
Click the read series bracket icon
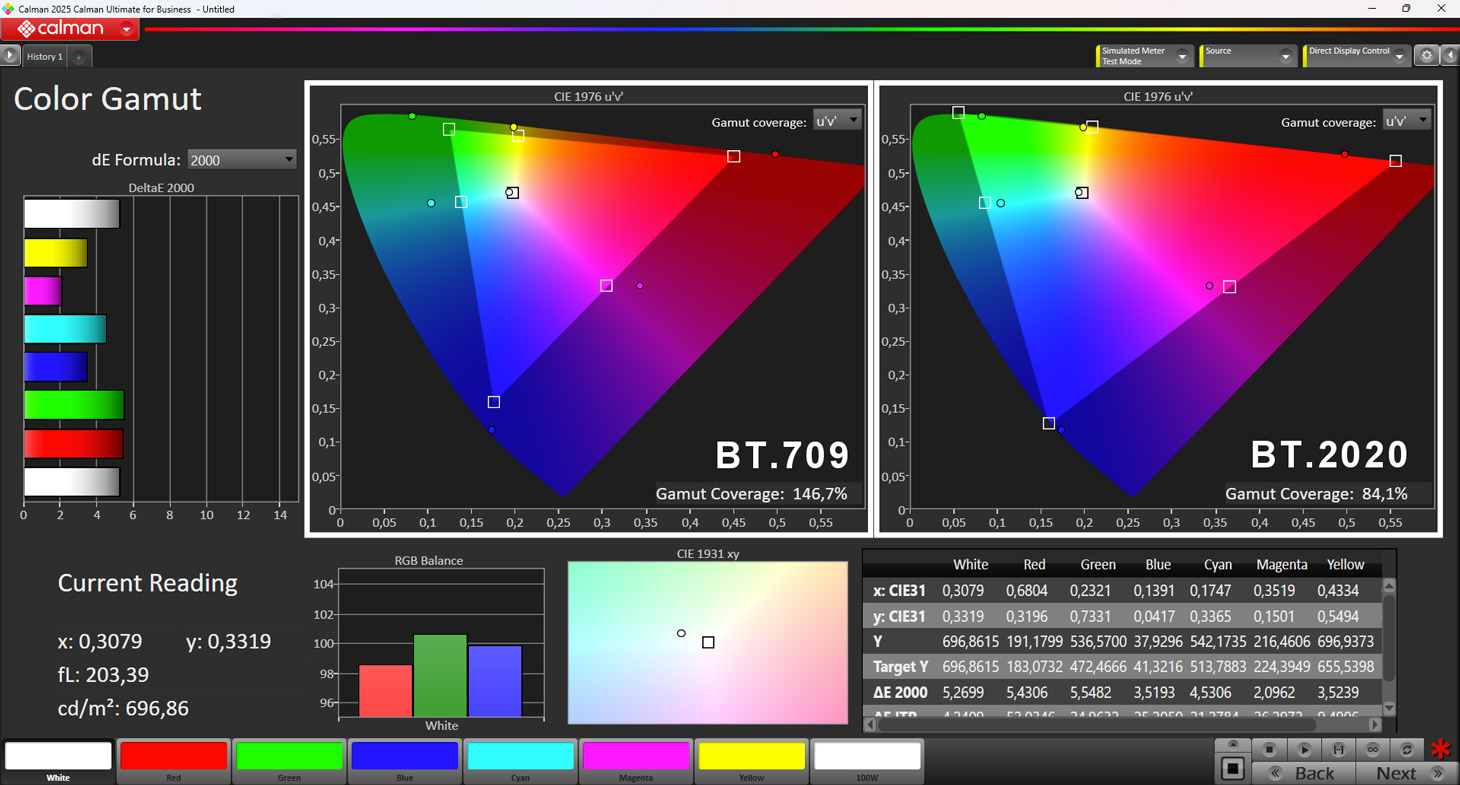click(1338, 749)
